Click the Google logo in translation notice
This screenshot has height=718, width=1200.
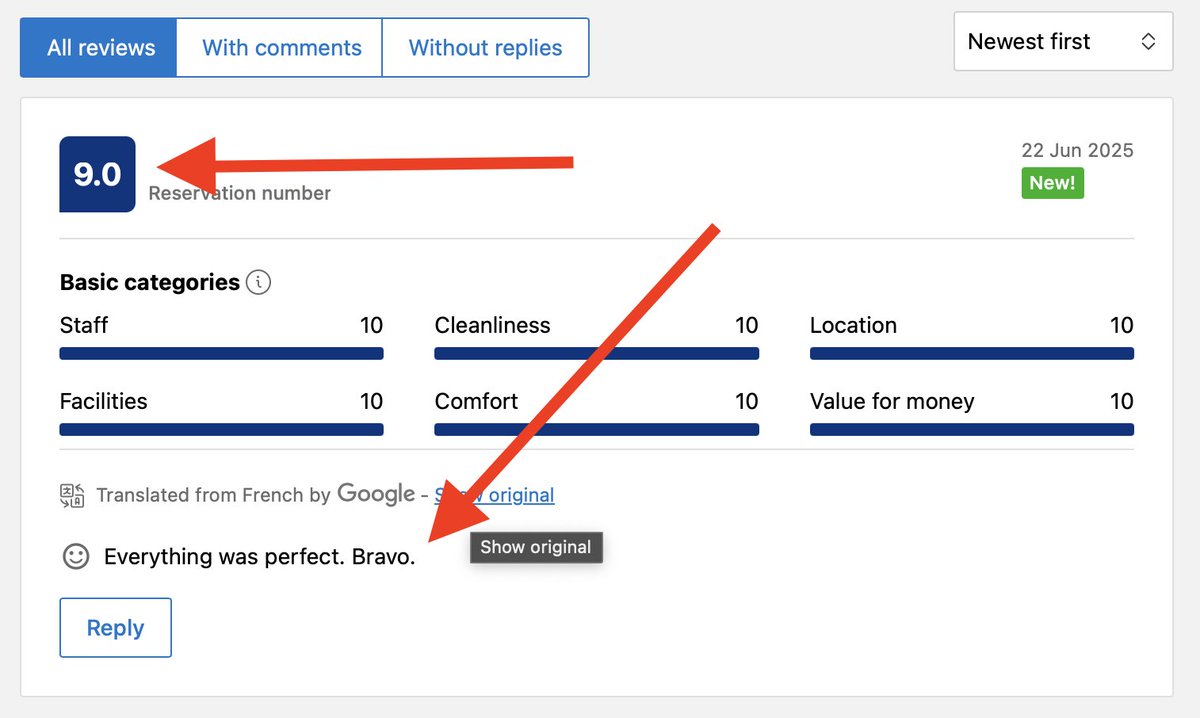(x=376, y=493)
